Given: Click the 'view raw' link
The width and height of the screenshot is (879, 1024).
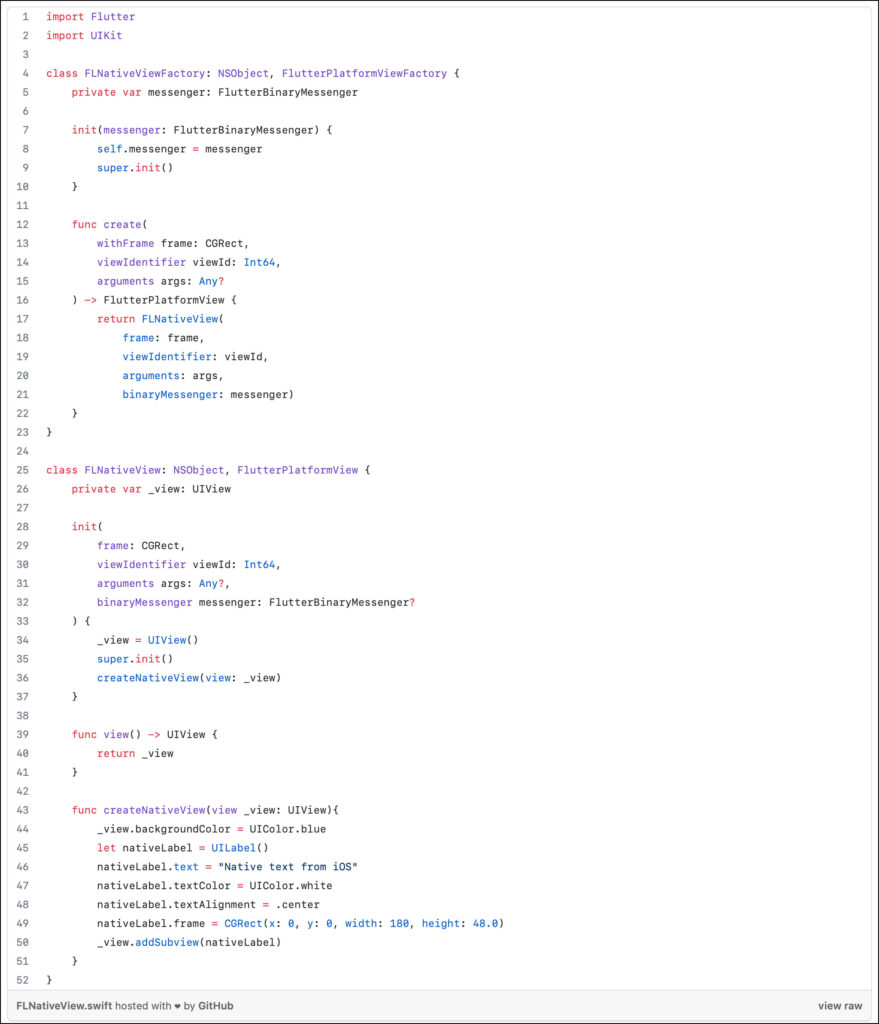Looking at the screenshot, I should coord(840,1006).
